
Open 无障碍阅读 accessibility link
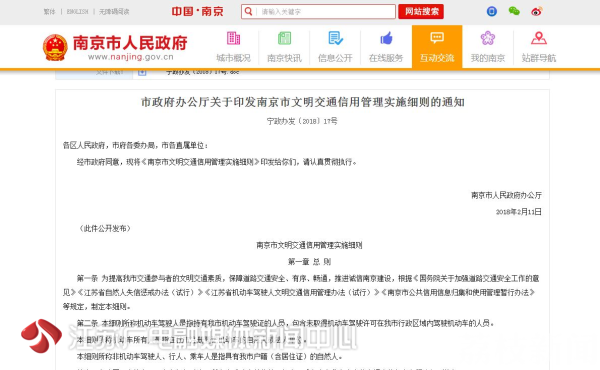(114, 12)
